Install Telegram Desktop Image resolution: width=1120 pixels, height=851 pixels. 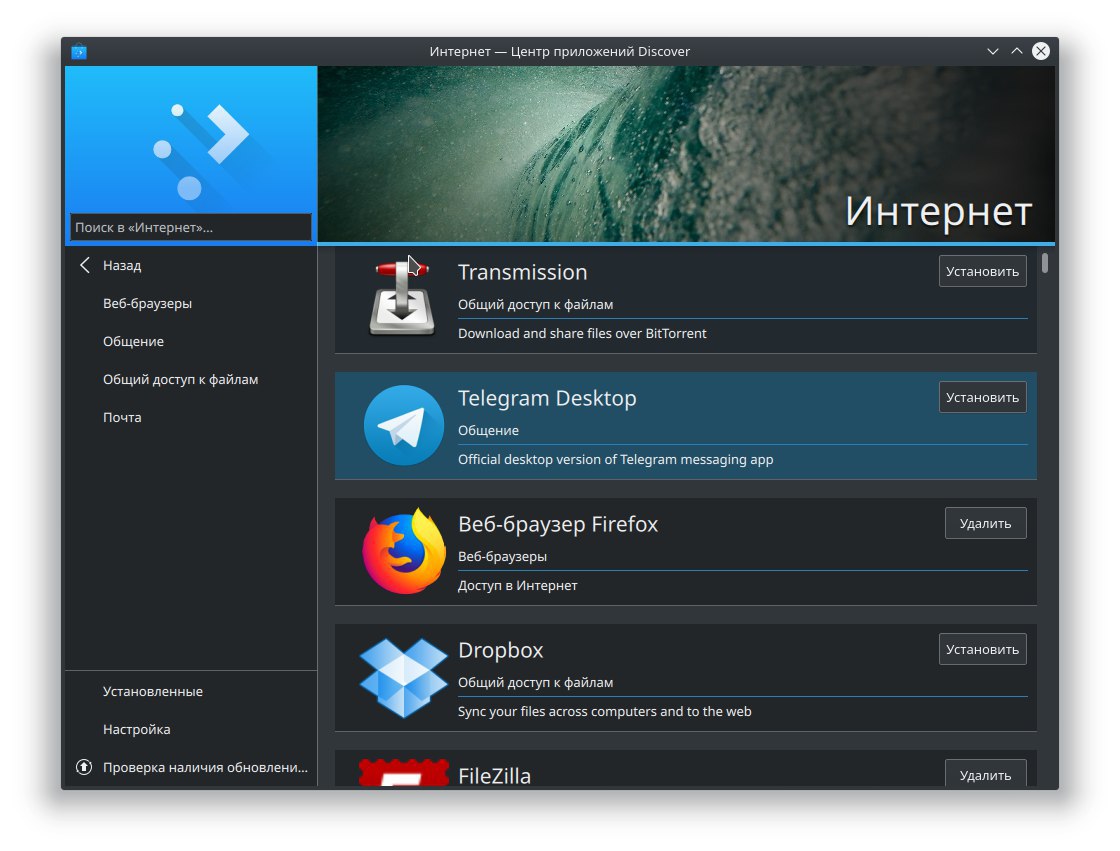point(982,397)
